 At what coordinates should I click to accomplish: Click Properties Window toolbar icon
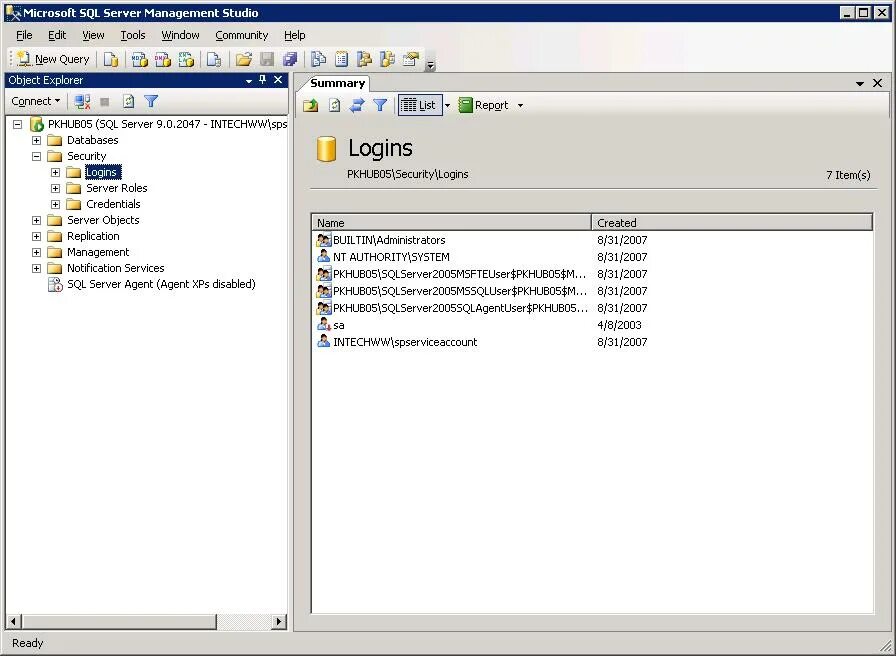[x=411, y=59]
